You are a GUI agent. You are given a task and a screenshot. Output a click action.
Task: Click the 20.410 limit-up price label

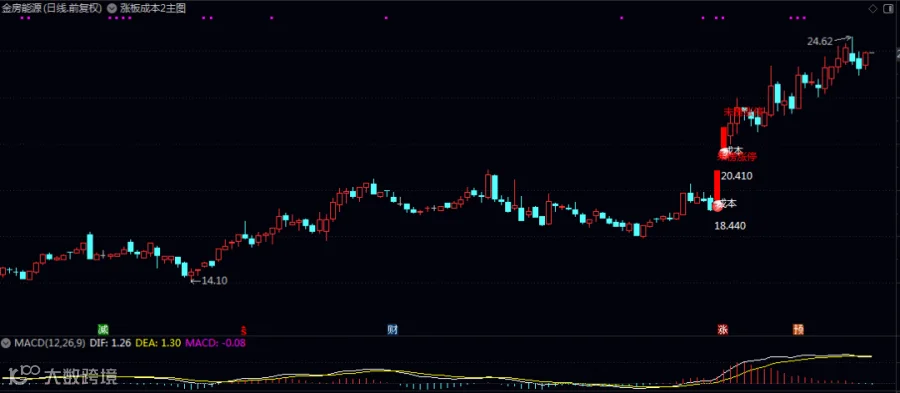point(736,176)
